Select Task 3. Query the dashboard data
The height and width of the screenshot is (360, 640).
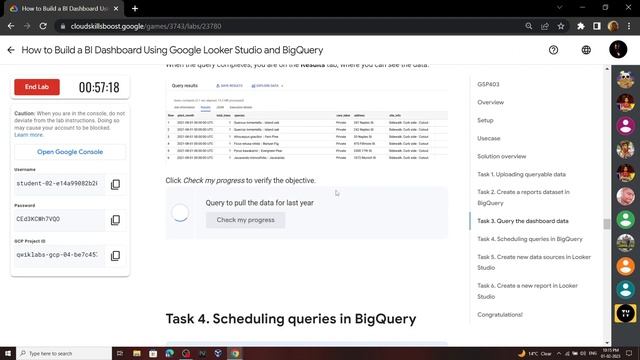(x=523, y=221)
